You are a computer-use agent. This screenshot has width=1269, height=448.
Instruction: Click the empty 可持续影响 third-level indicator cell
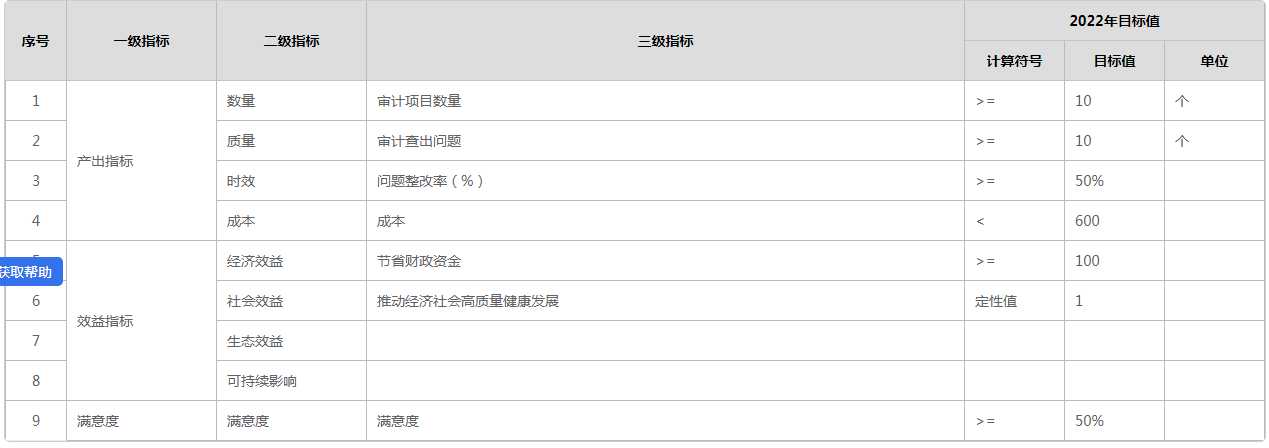pos(665,381)
